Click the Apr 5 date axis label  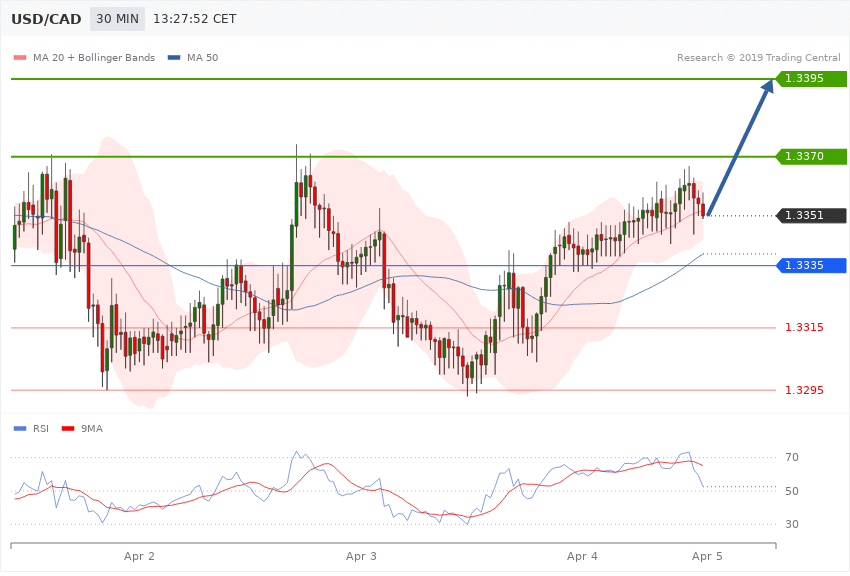tap(707, 556)
